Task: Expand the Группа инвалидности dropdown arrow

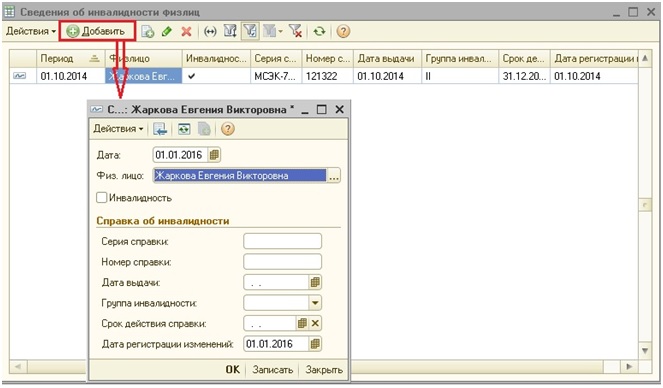Action: (x=315, y=303)
